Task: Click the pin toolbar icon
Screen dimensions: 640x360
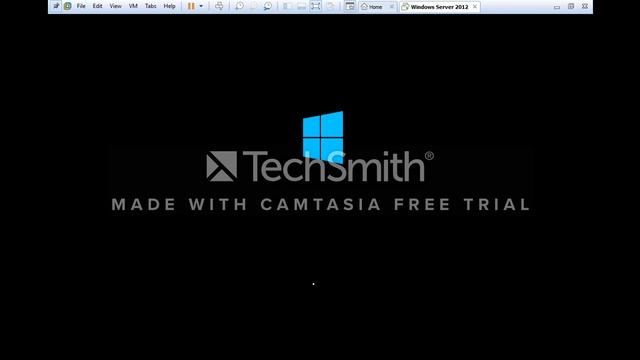Action: tap(56, 6)
